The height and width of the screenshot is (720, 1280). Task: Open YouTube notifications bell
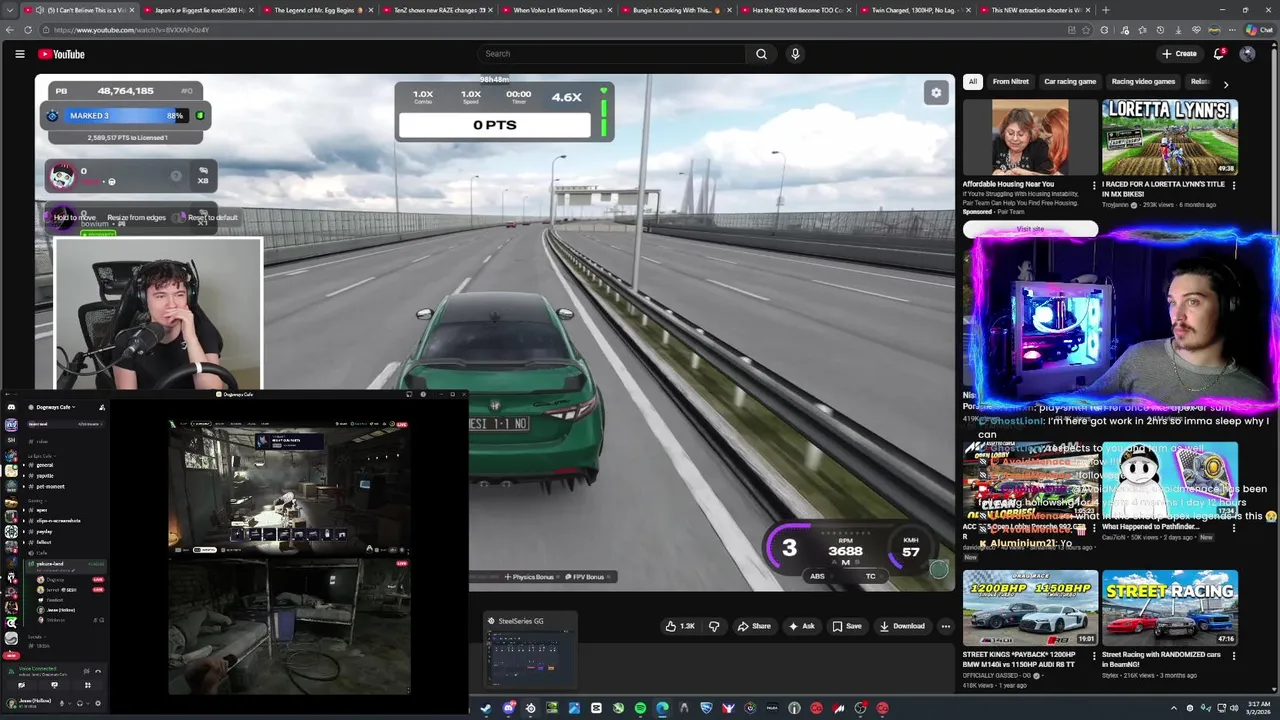(x=1218, y=54)
